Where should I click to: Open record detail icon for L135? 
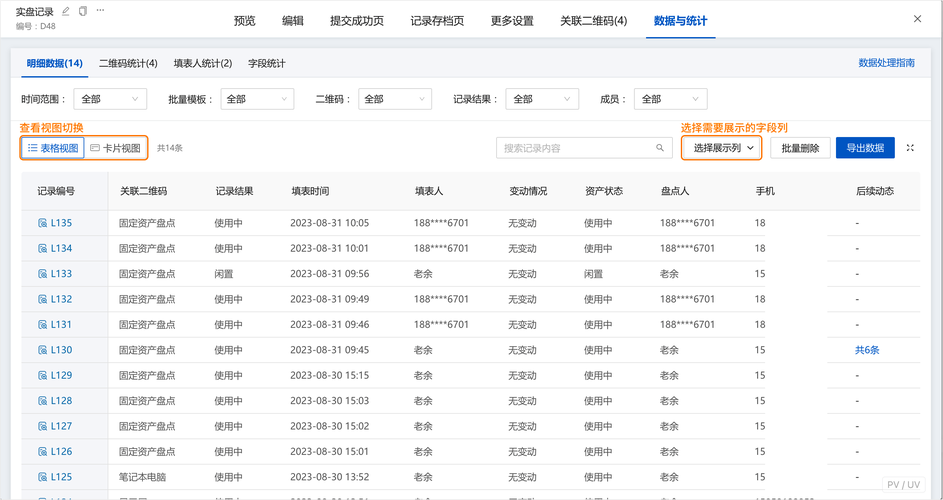click(x=42, y=223)
